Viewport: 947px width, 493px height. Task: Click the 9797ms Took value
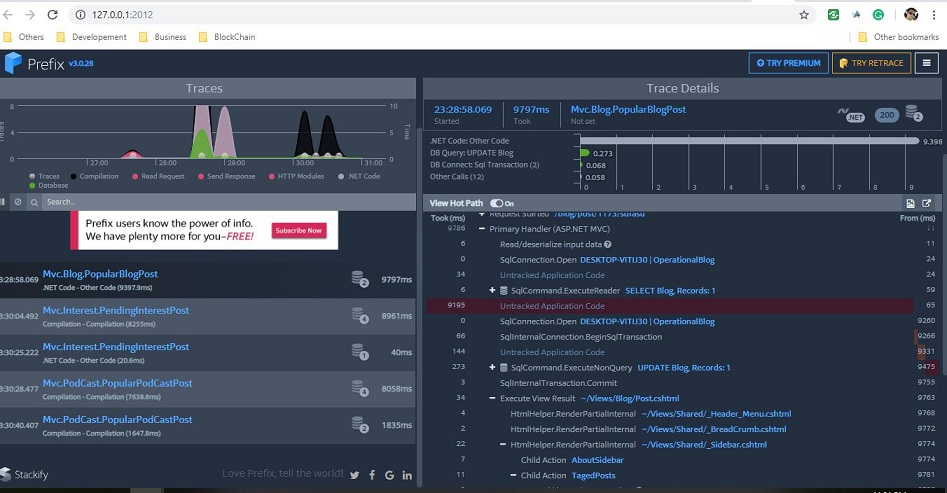click(x=531, y=109)
